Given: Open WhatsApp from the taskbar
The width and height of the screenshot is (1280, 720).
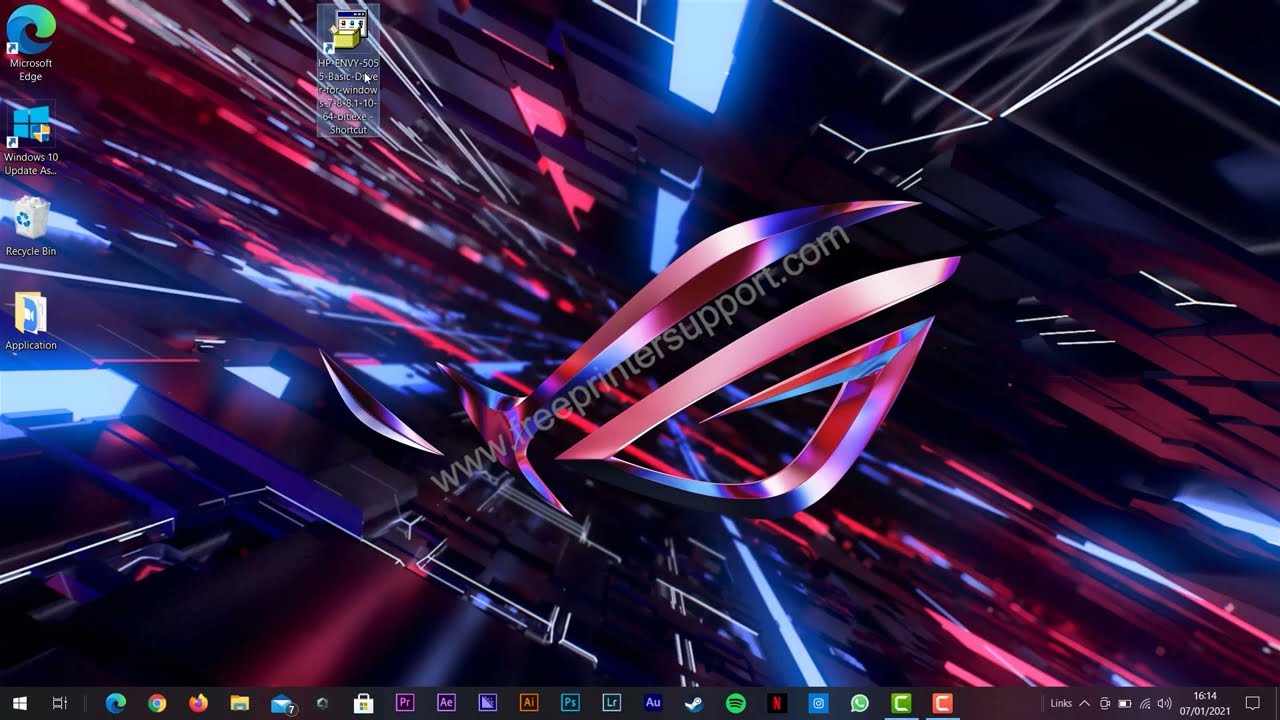Looking at the screenshot, I should (860, 703).
